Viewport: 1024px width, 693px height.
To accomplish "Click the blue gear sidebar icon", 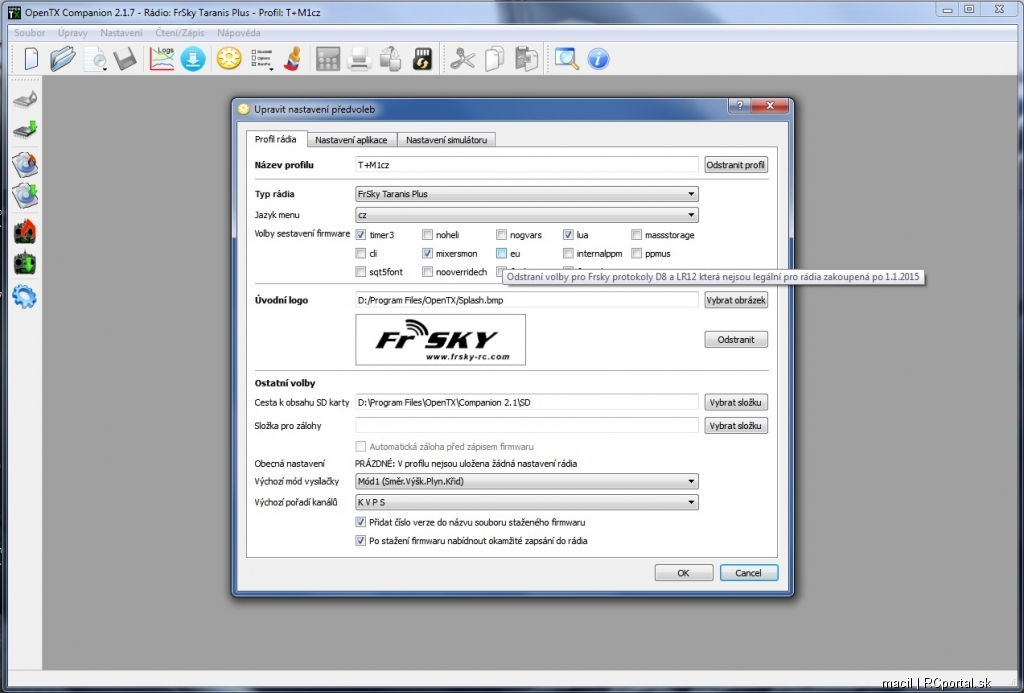I will tap(24, 297).
